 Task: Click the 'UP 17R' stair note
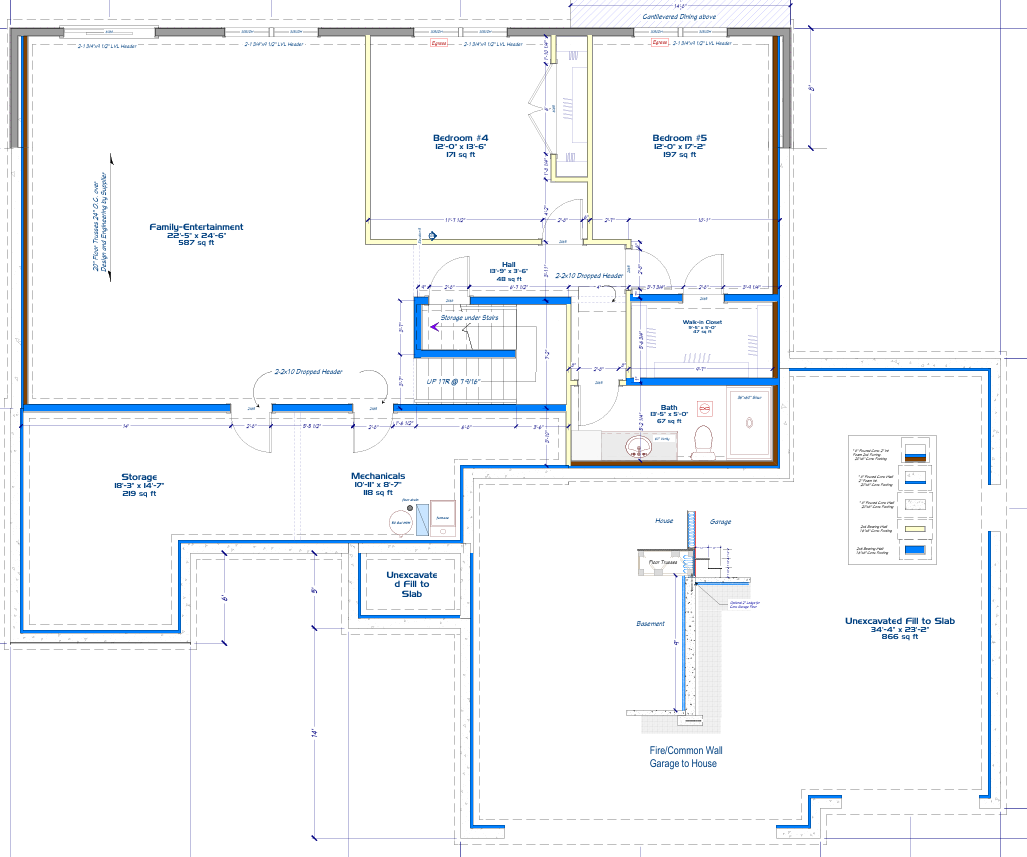click(x=452, y=381)
